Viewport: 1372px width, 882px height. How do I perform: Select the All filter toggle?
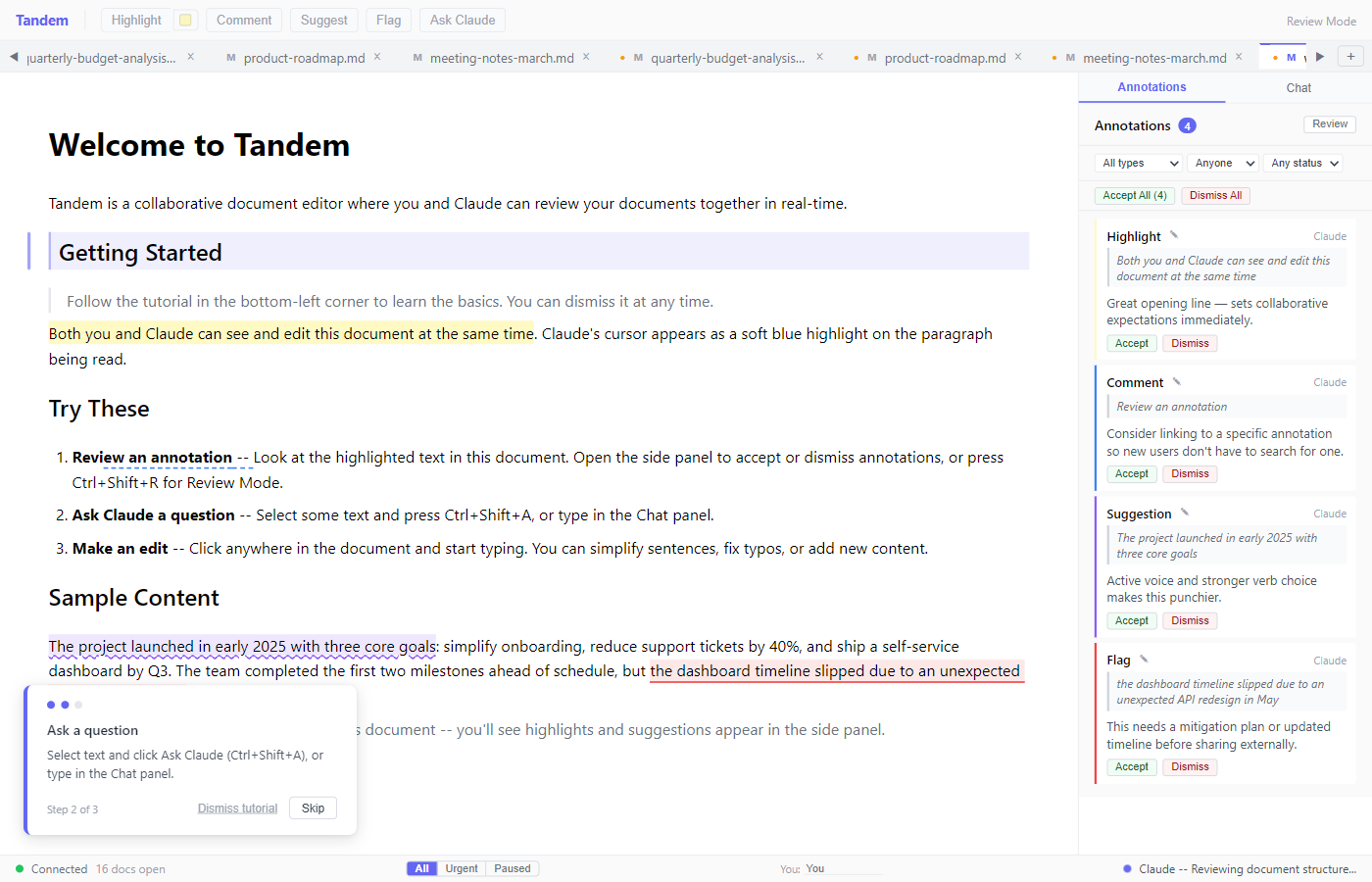pos(421,868)
